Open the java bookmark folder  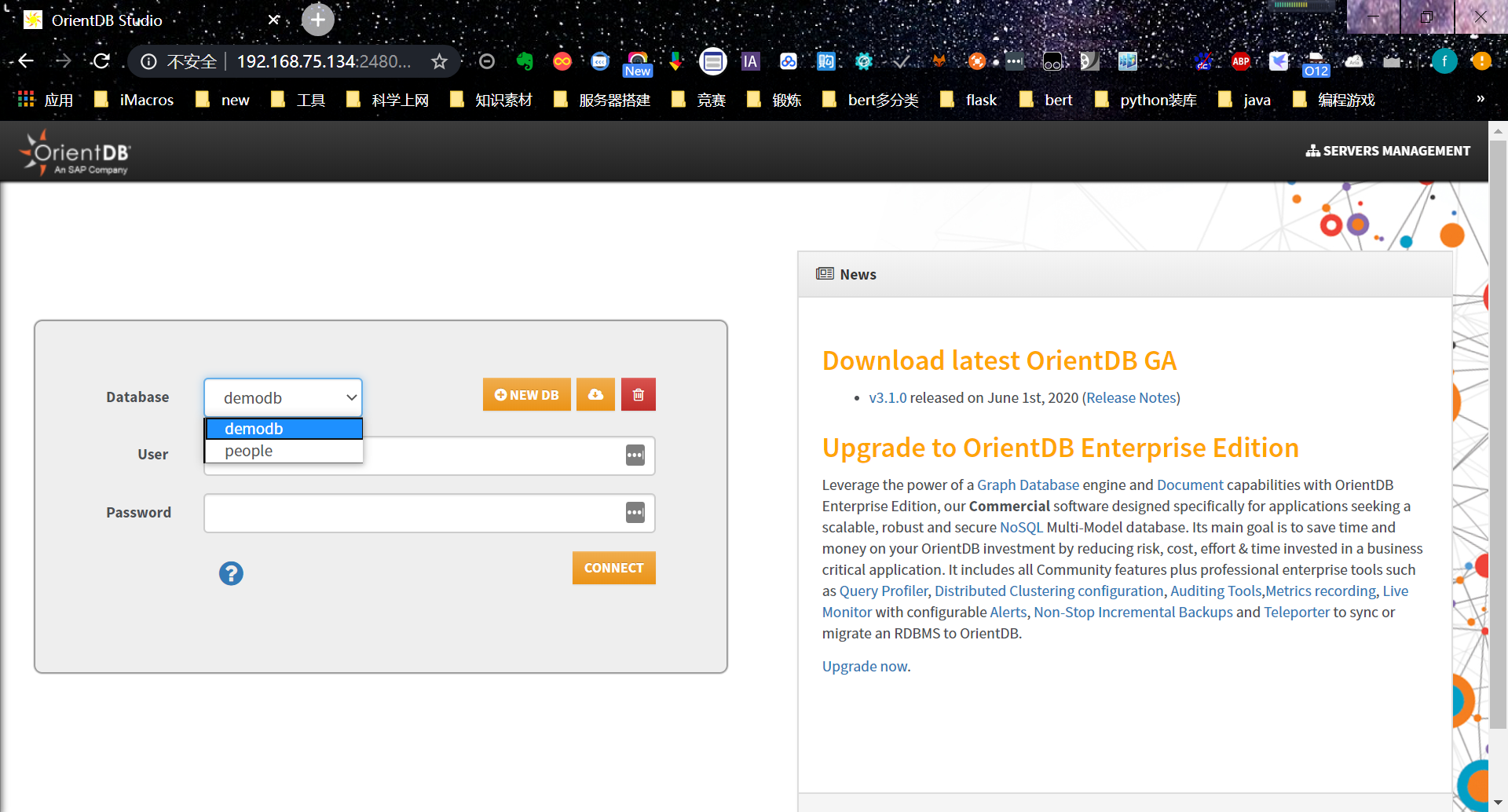(1245, 100)
